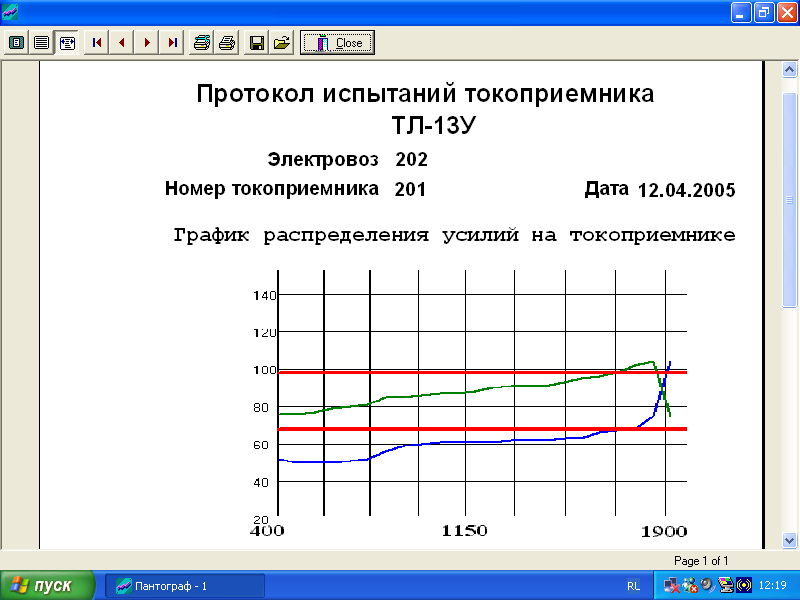This screenshot has width=800, height=600.
Task: Close the report preview
Action: click(x=337, y=42)
